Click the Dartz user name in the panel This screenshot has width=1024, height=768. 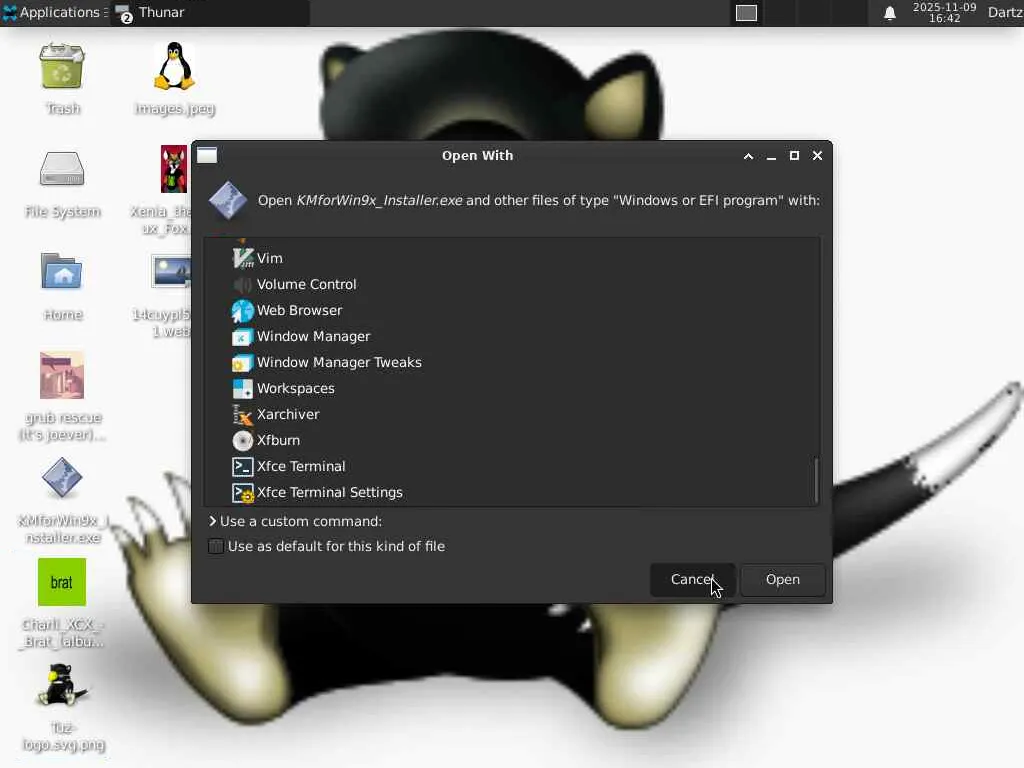click(1004, 12)
